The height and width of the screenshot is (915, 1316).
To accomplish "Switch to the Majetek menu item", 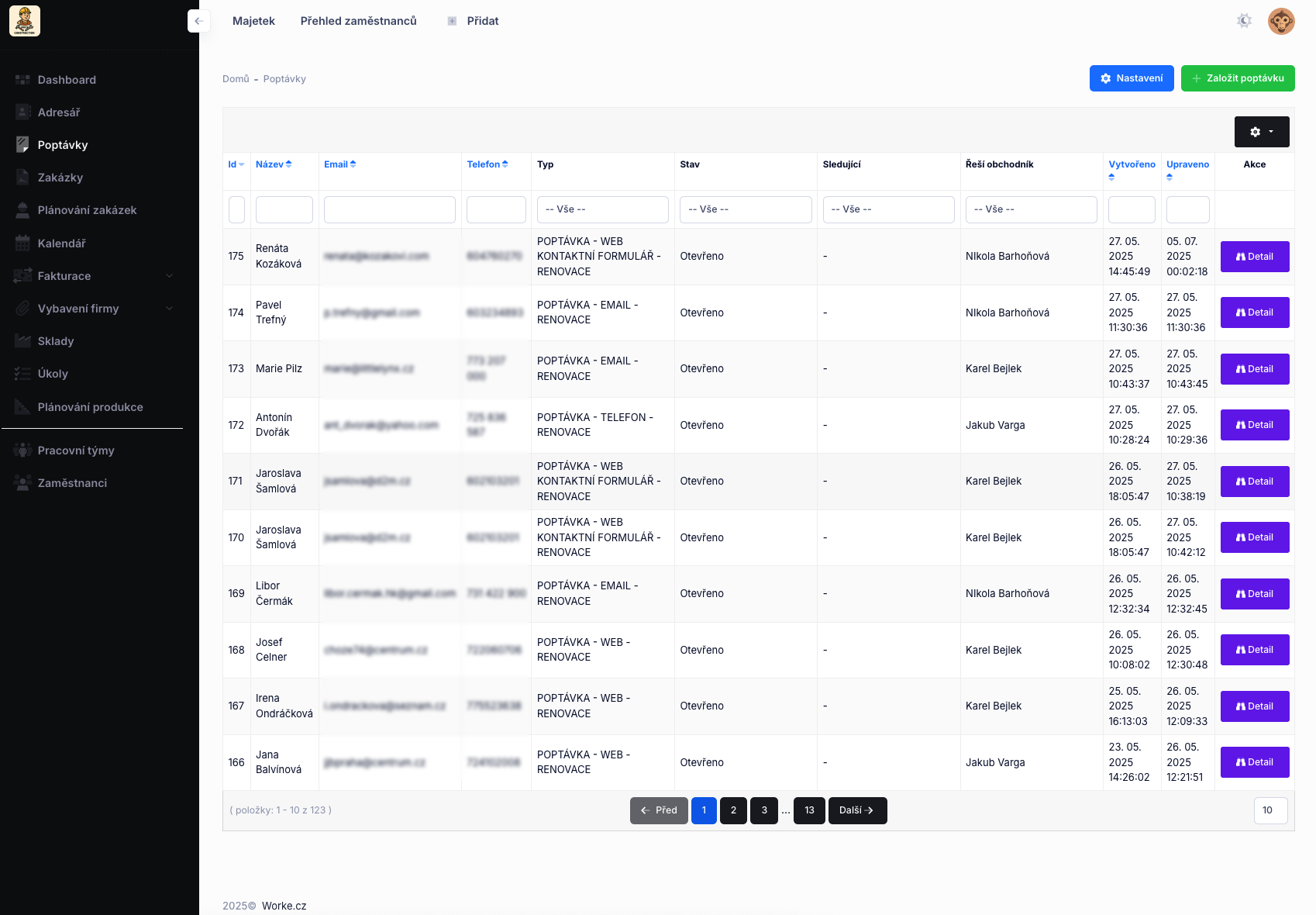I will (253, 21).
